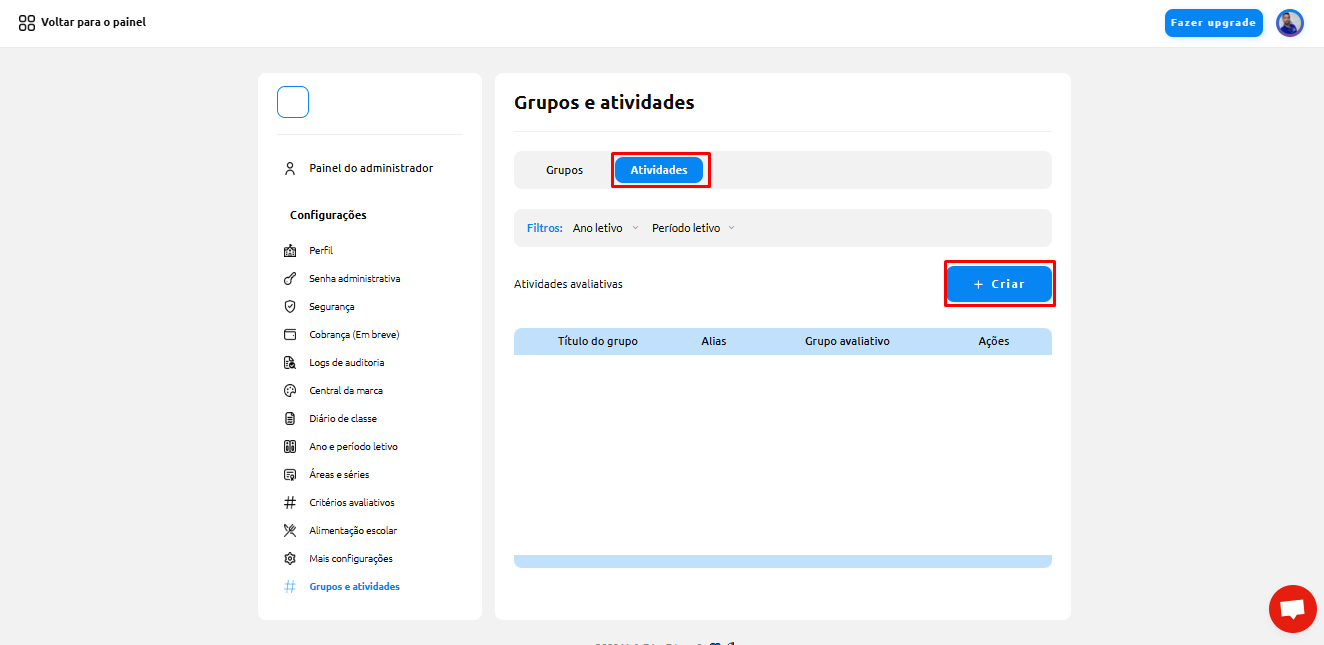
Task: Open Mais configurações
Action: 351,559
